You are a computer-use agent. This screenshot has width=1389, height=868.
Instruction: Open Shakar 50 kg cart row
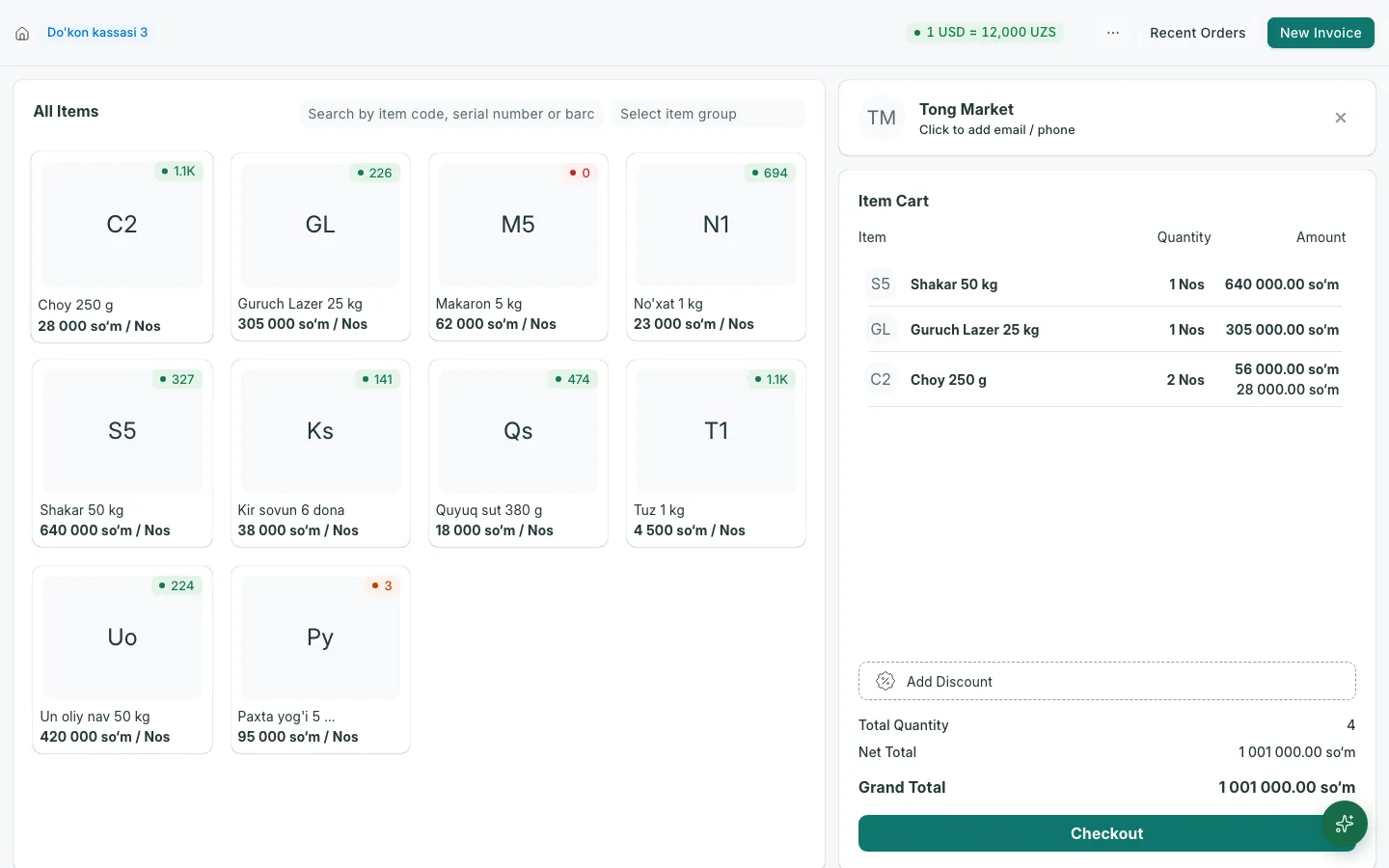(x=1104, y=285)
